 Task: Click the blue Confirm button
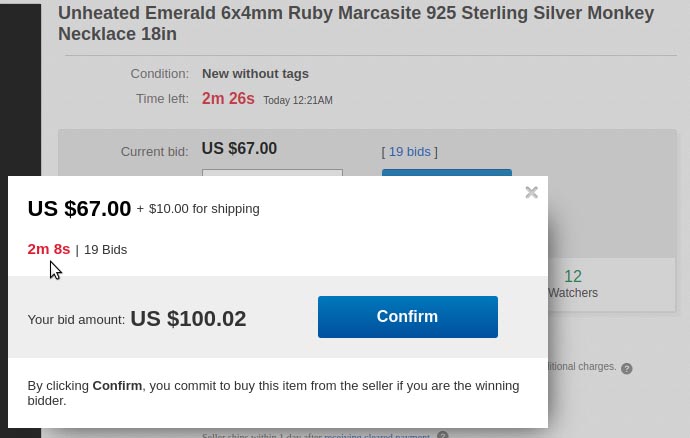click(x=408, y=317)
